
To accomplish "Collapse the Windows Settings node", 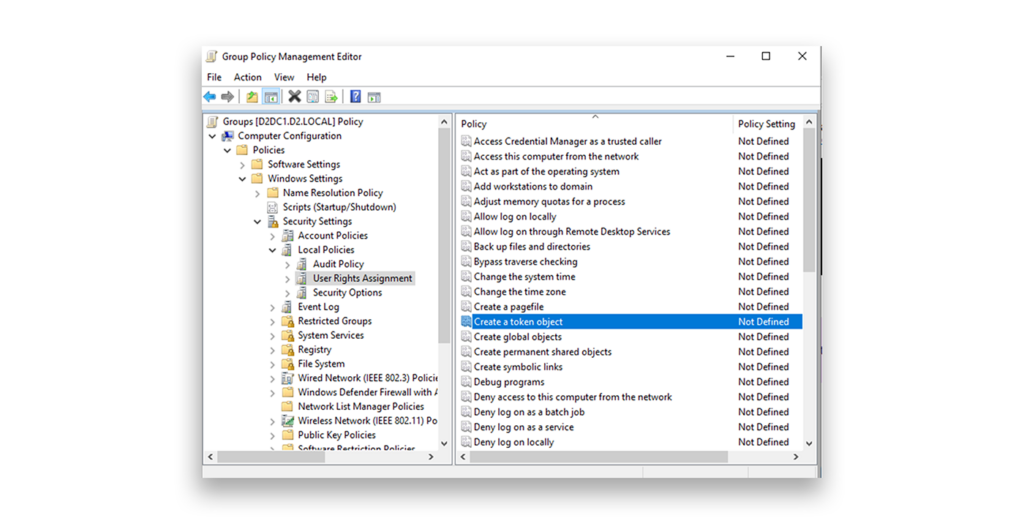I will pos(242,179).
